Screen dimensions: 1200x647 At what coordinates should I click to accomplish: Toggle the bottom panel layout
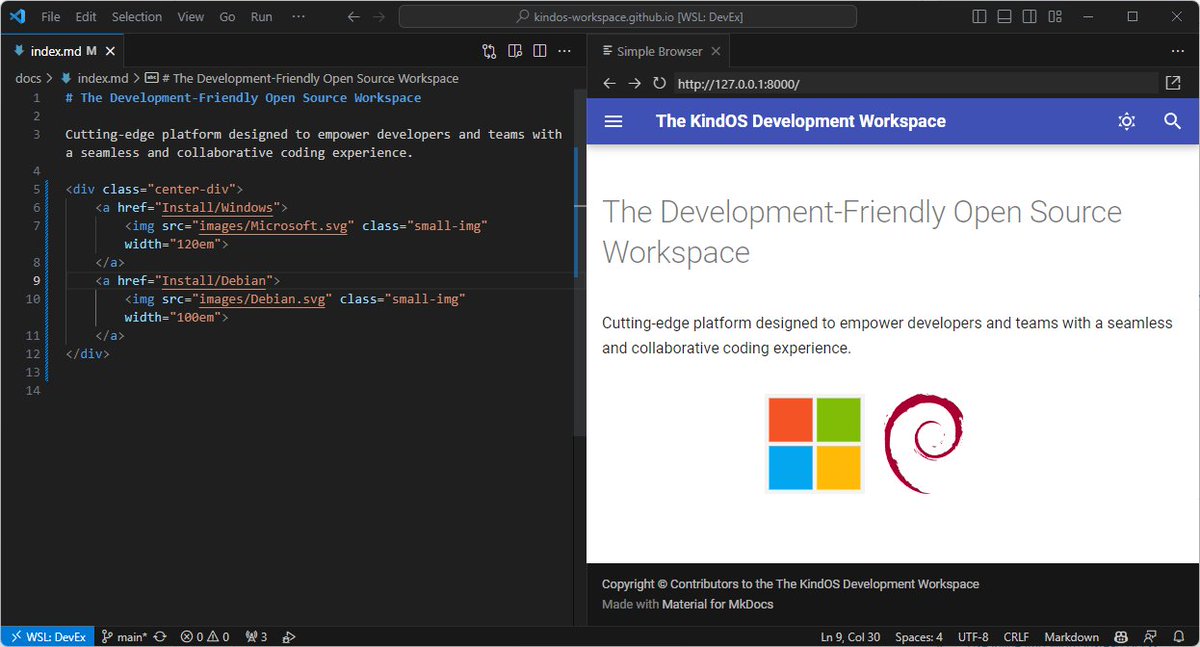pyautogui.click(x=1004, y=17)
